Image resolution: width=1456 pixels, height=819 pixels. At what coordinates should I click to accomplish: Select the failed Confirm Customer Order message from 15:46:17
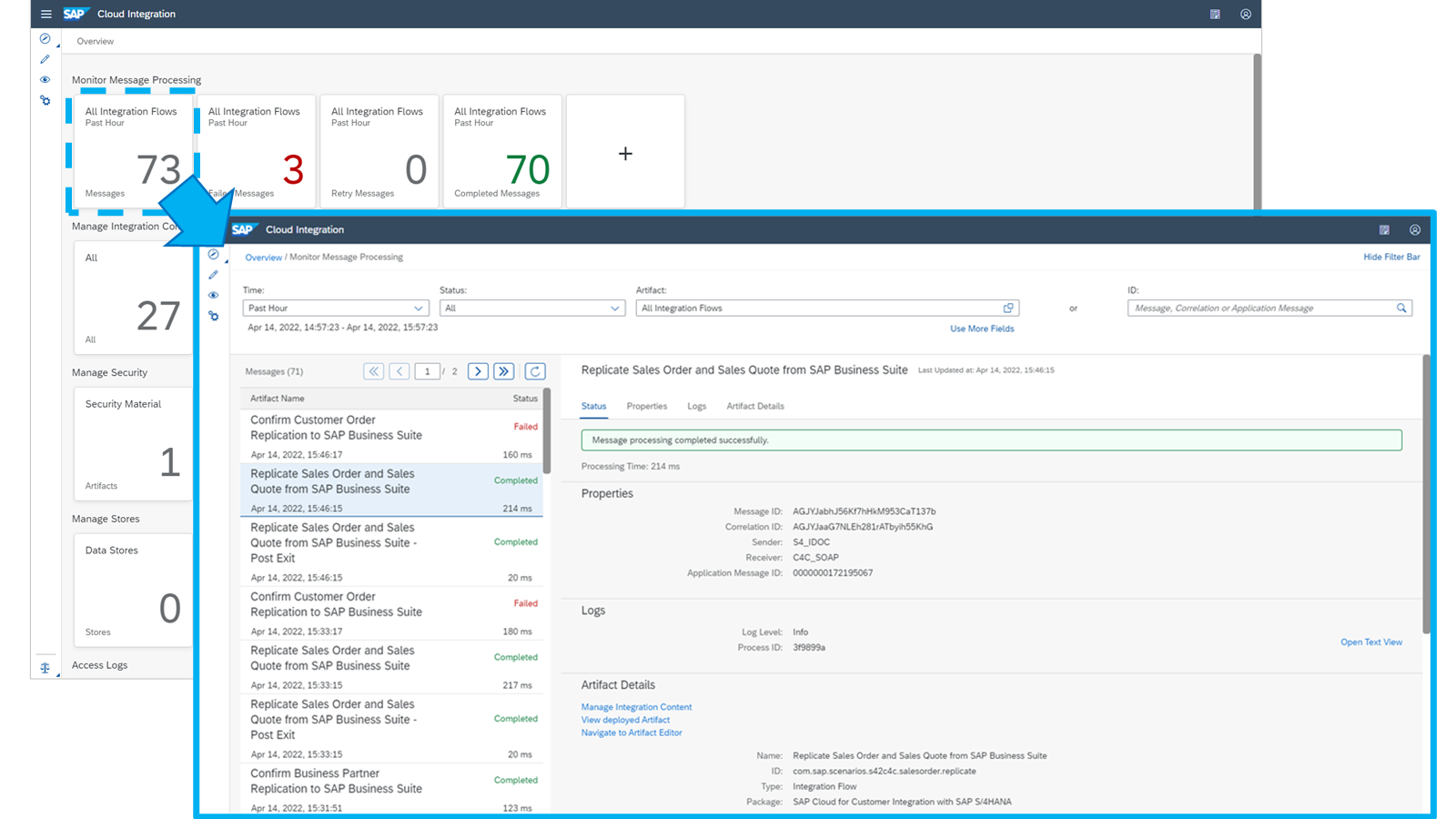click(391, 436)
